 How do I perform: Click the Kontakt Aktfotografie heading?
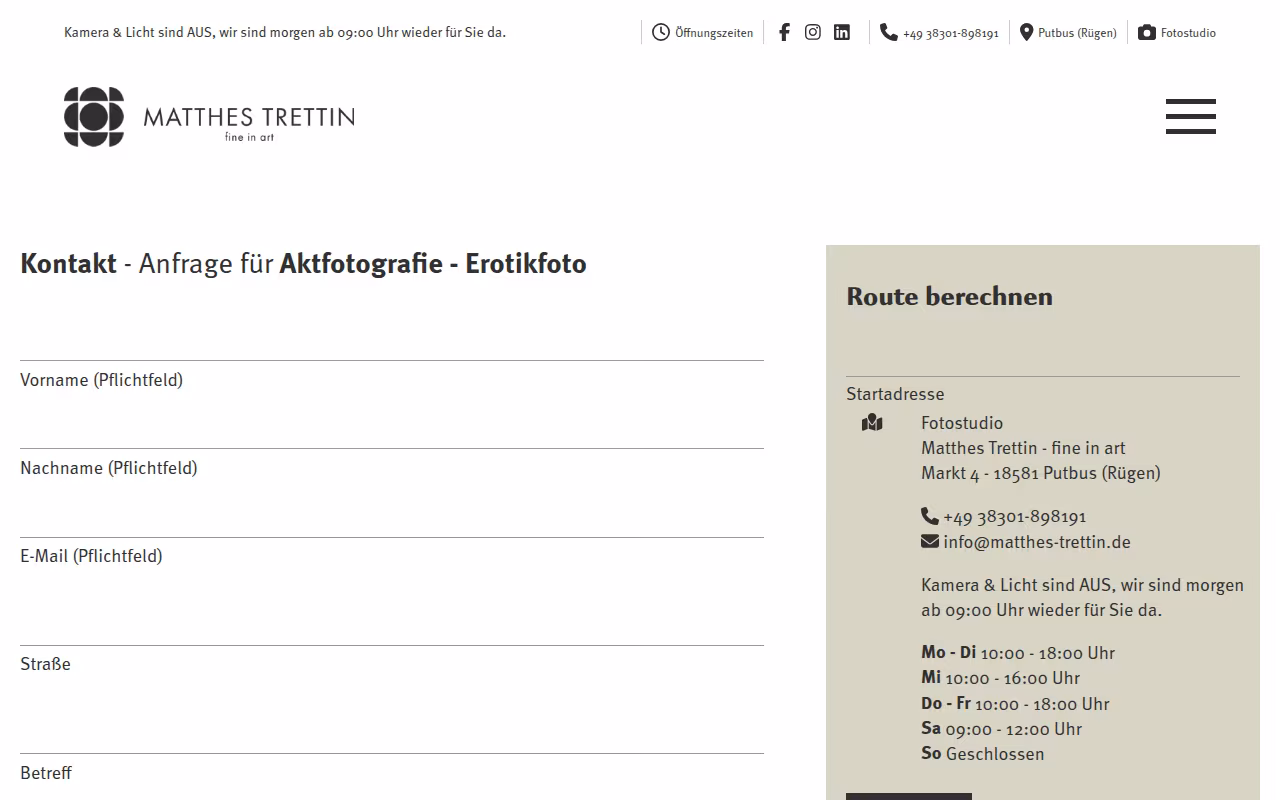pyautogui.click(x=303, y=264)
